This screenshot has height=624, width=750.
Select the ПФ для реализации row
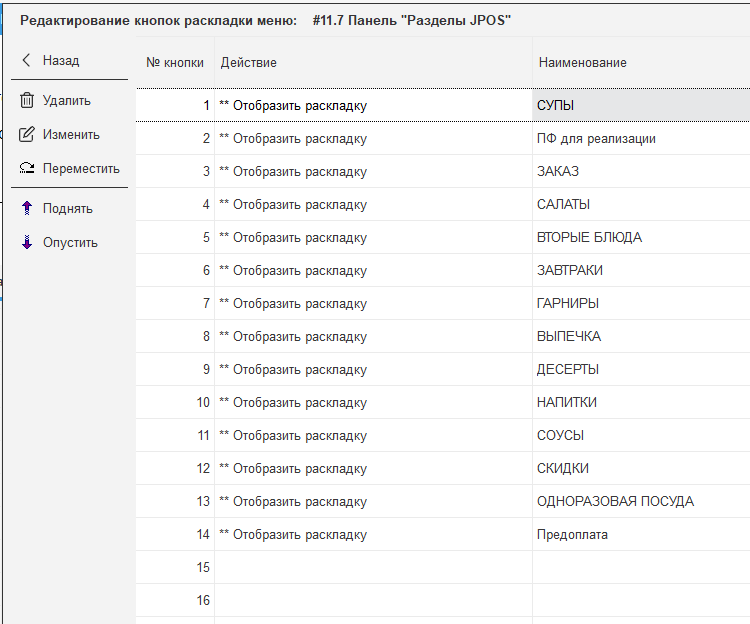(596, 139)
